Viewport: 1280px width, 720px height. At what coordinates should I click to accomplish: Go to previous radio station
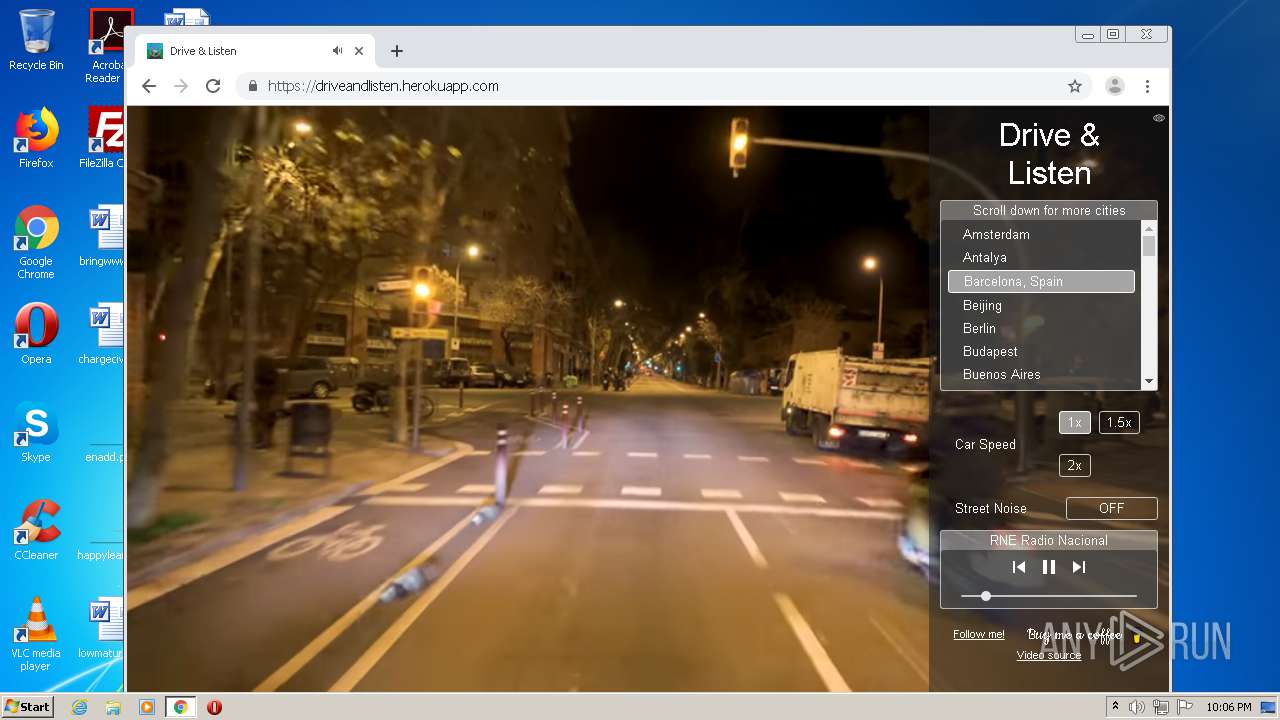pos(1018,567)
